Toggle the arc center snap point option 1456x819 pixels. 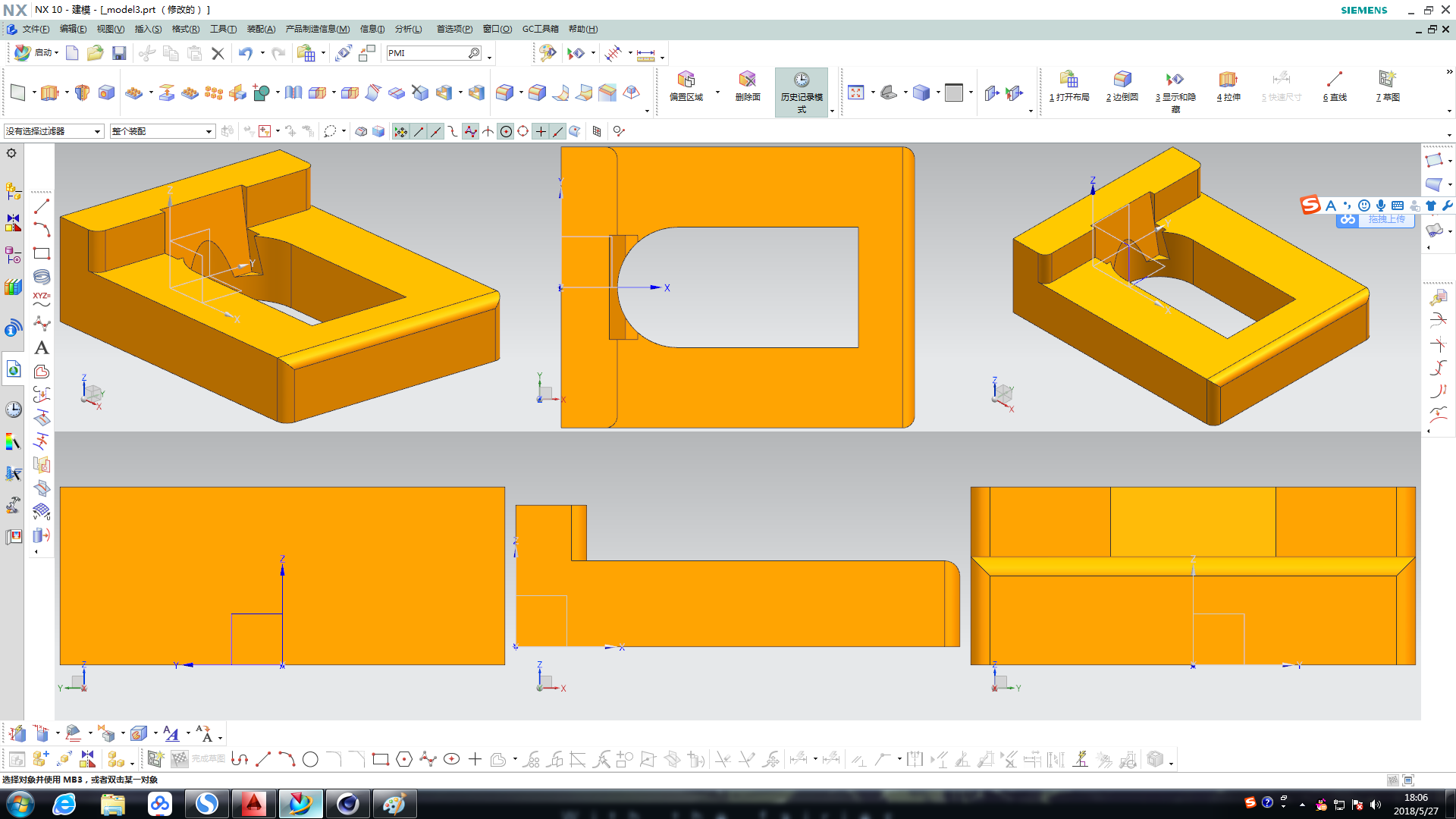click(x=506, y=131)
